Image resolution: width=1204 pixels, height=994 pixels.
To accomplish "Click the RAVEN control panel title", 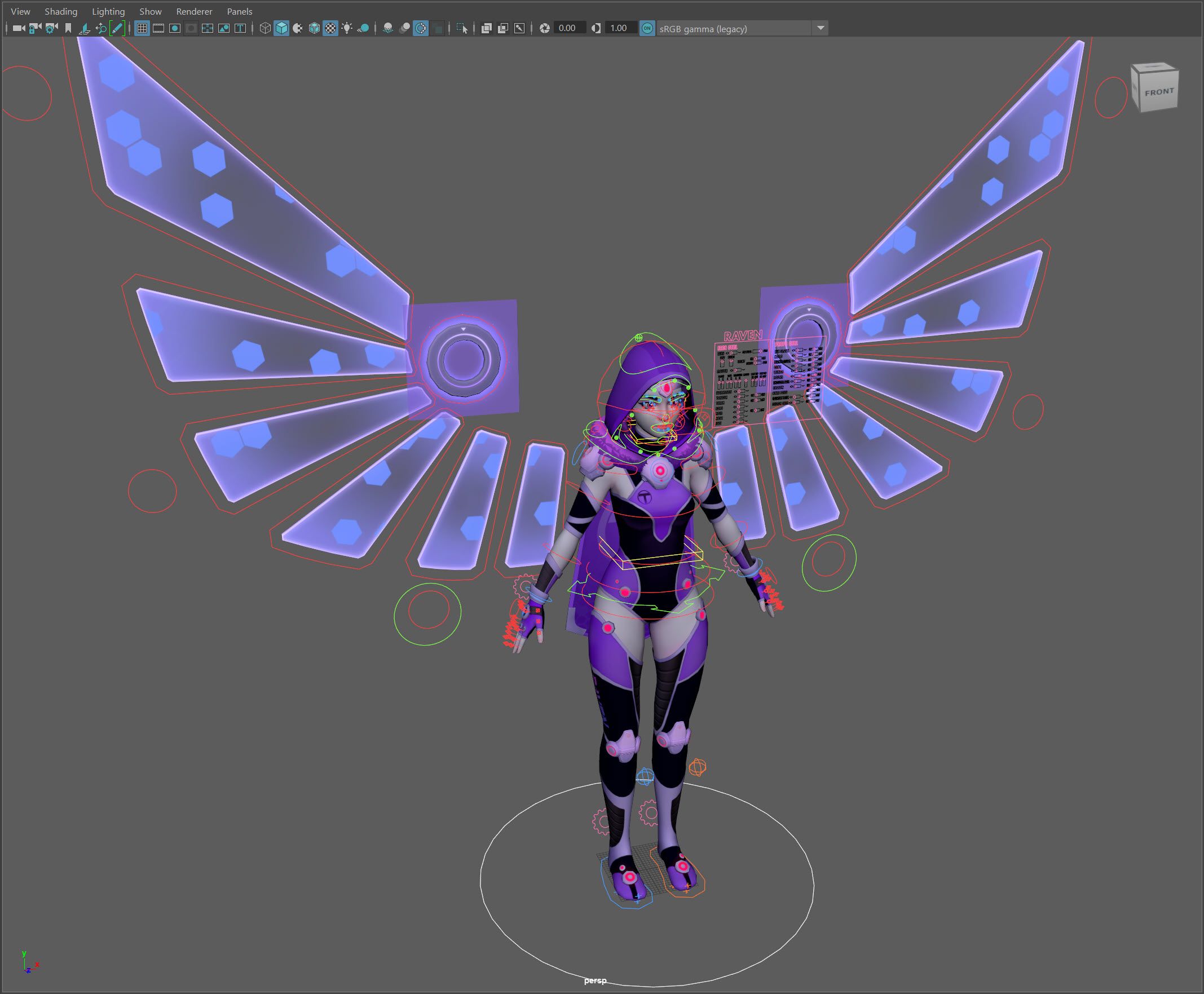I will (x=743, y=336).
